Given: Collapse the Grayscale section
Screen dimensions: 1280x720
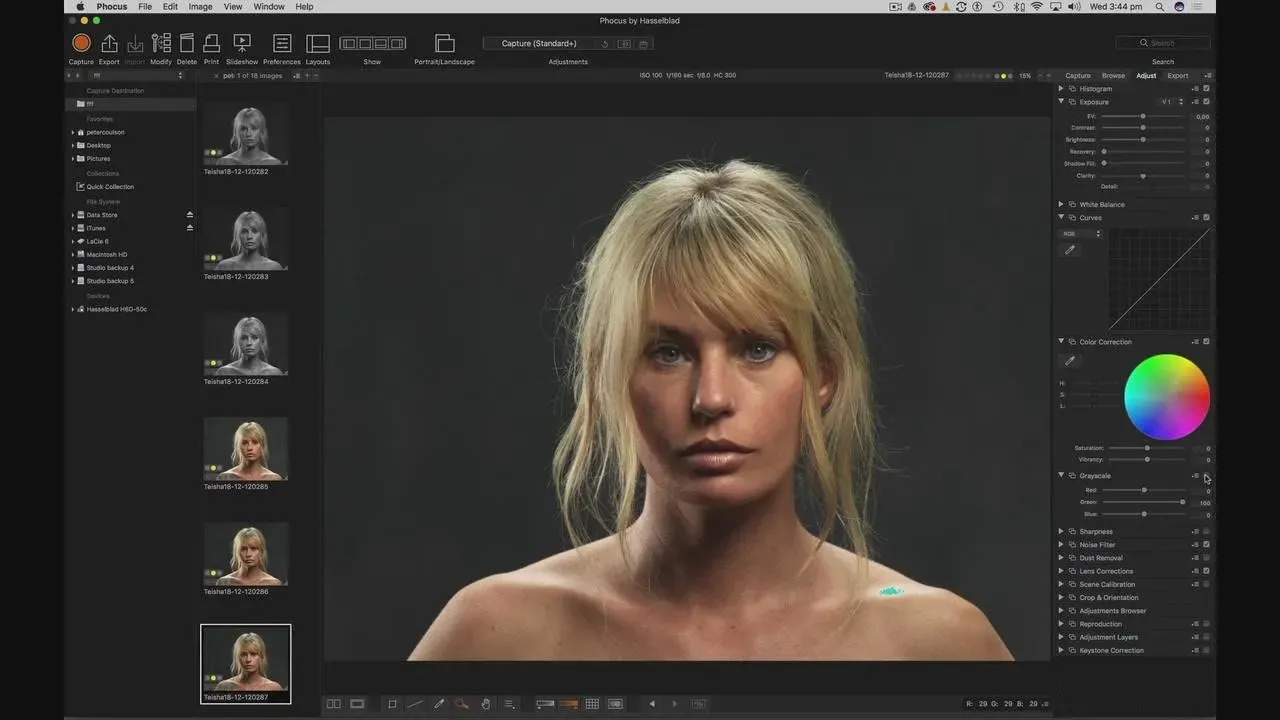Looking at the screenshot, I should click(1061, 476).
